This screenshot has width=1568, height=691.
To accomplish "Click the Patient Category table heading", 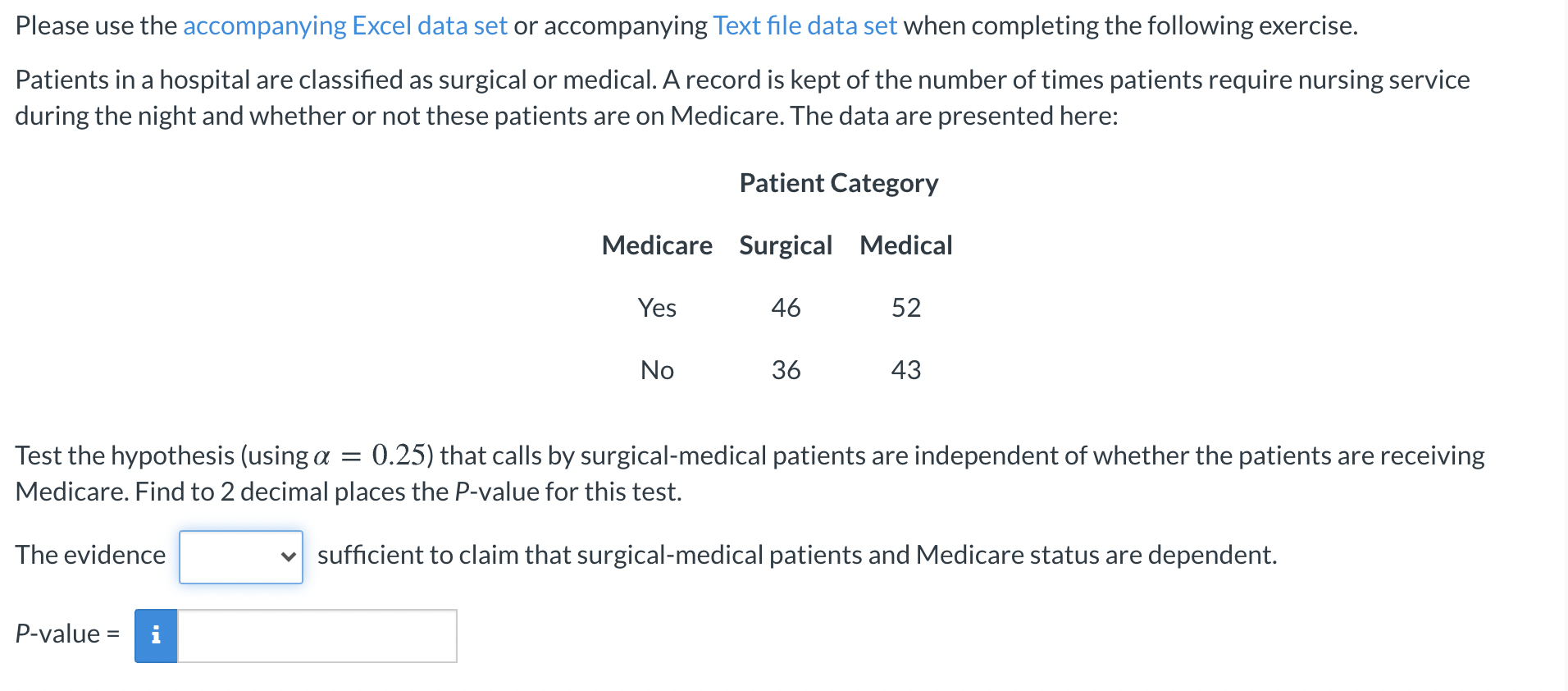I will (839, 183).
